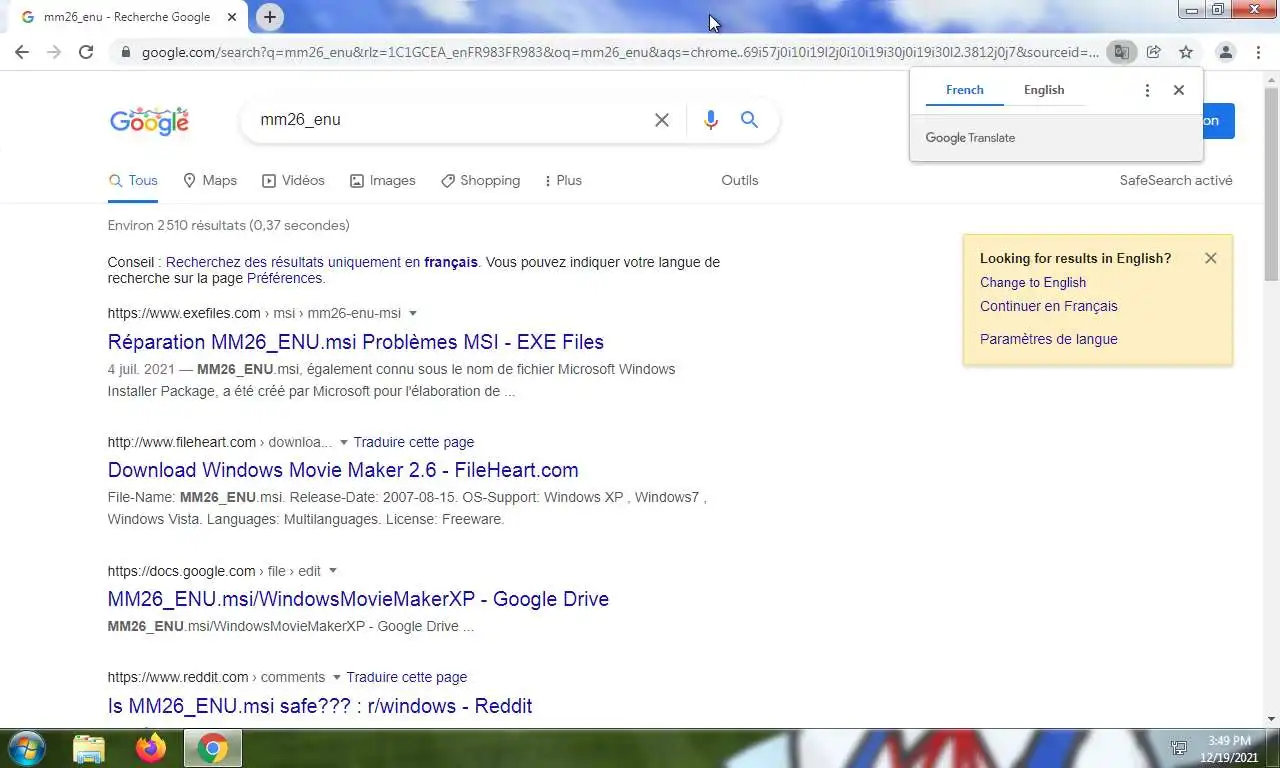Expand dropdown arrow next to fileheart.com URL
Image resolution: width=1280 pixels, height=768 pixels.
pos(344,443)
